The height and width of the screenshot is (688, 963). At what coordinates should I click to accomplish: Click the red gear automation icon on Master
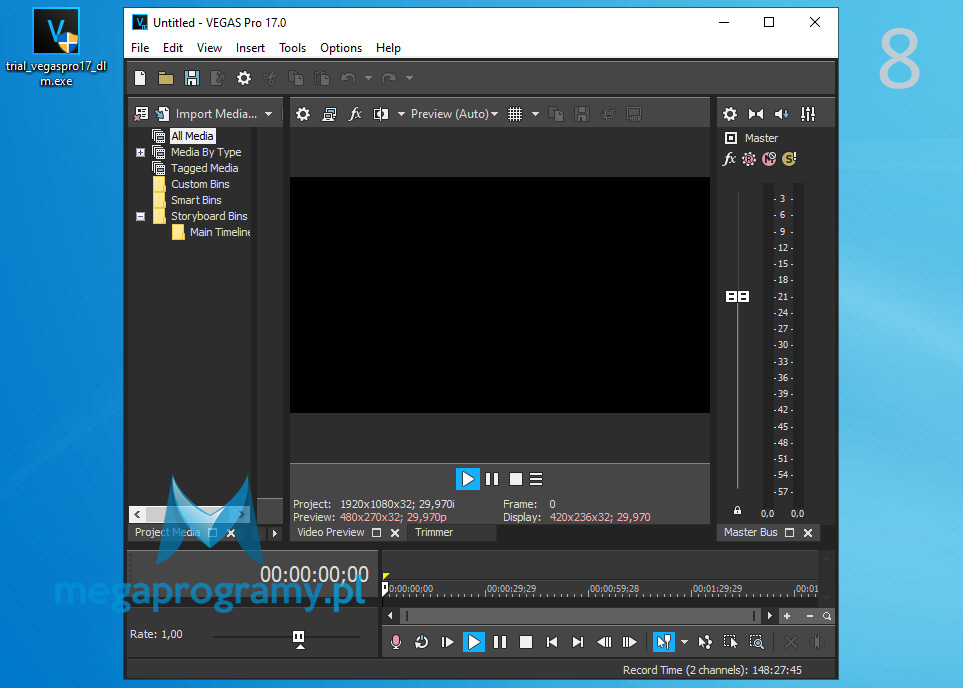pos(749,159)
